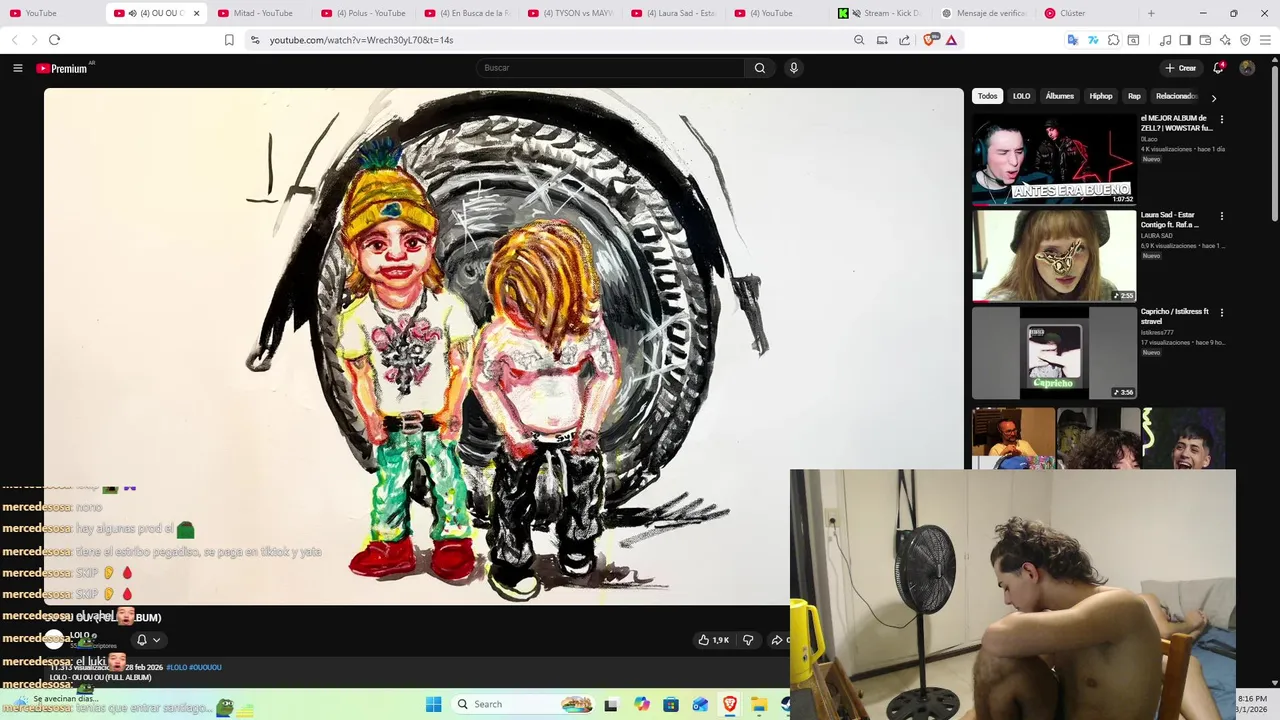
Task: Open options for MEJOR ALBUM de ZELL video
Action: 1221,120
